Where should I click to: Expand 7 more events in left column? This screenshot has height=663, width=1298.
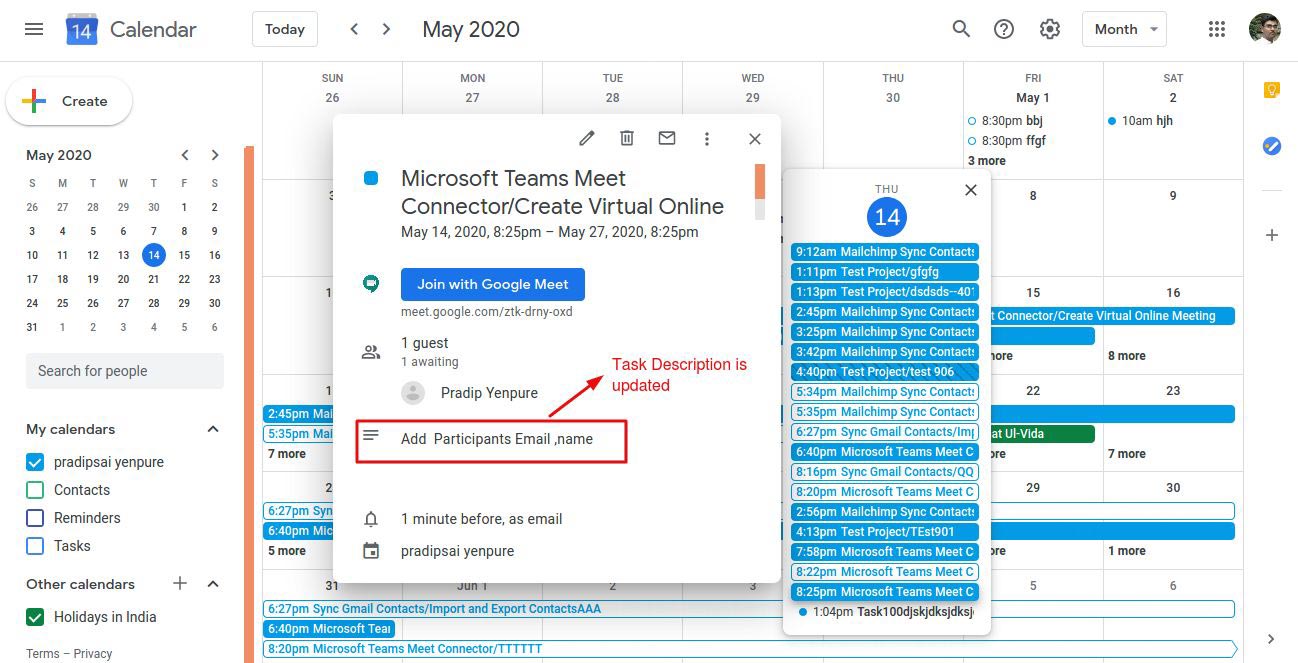[x=287, y=454]
